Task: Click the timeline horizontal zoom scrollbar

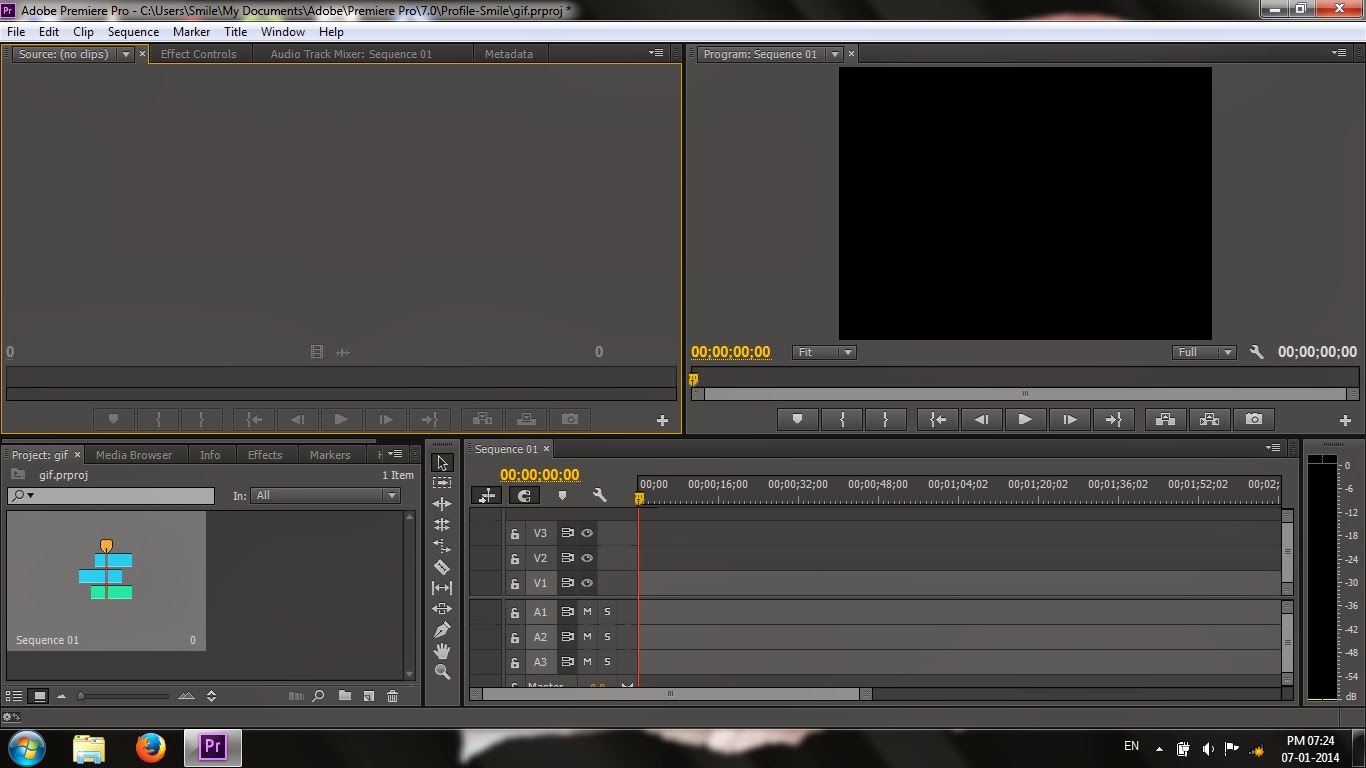Action: click(670, 694)
